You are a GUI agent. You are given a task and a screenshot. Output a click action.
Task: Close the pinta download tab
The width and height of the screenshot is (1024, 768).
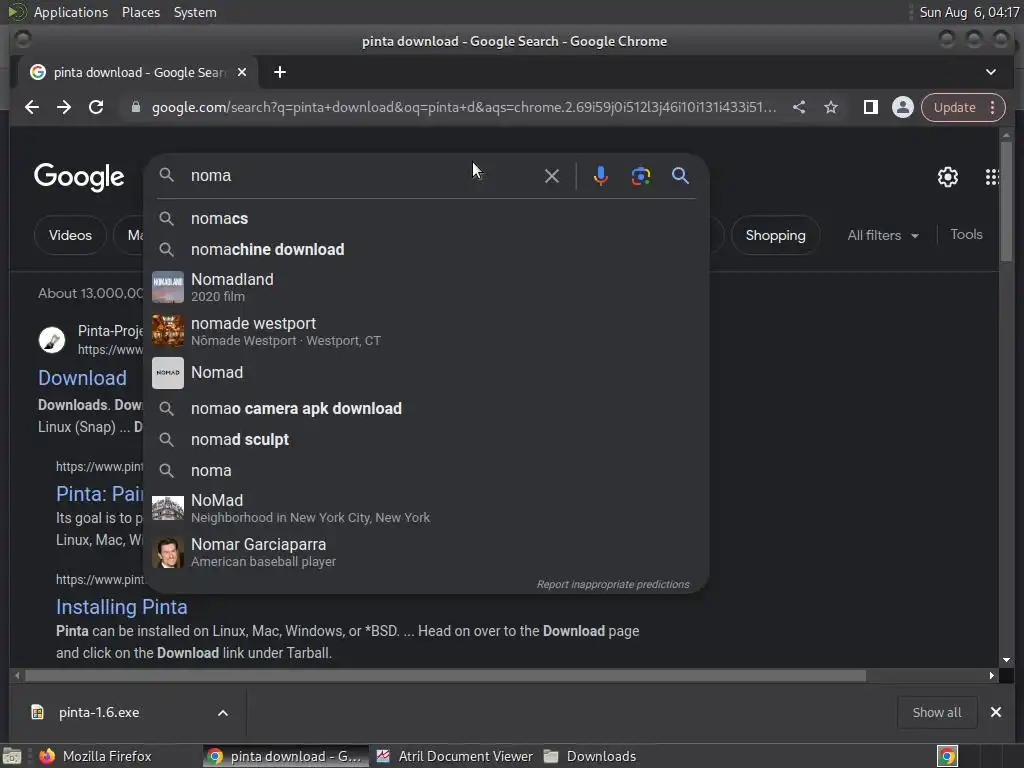coord(242,72)
